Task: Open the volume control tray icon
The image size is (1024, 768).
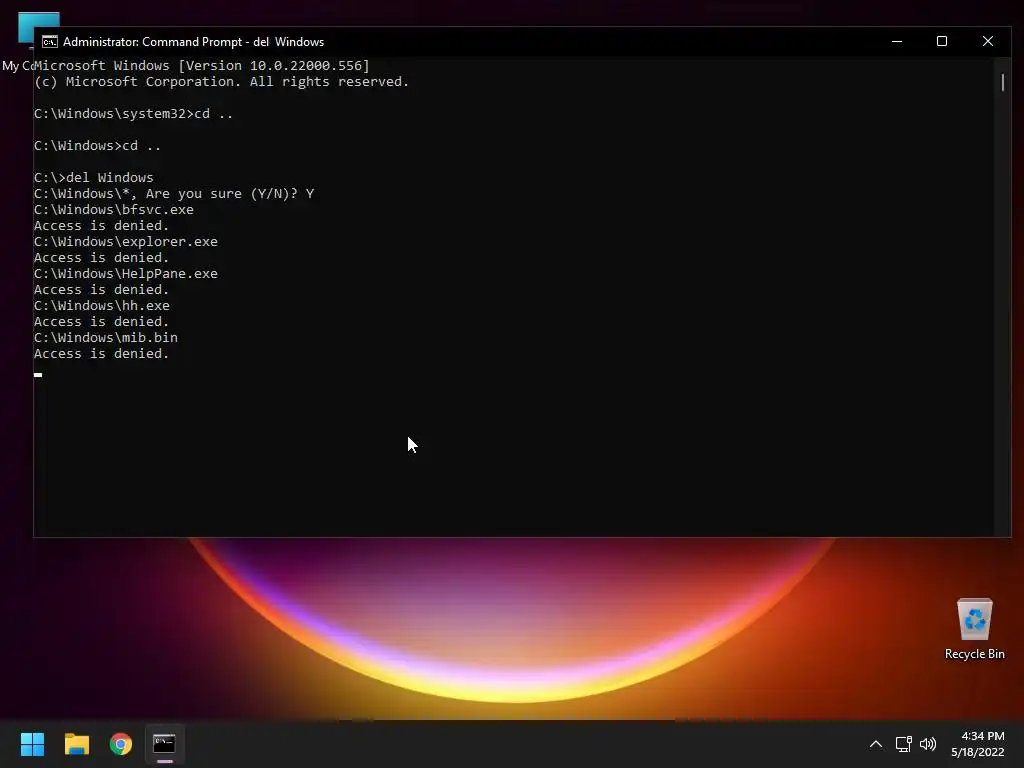Action: (x=927, y=744)
